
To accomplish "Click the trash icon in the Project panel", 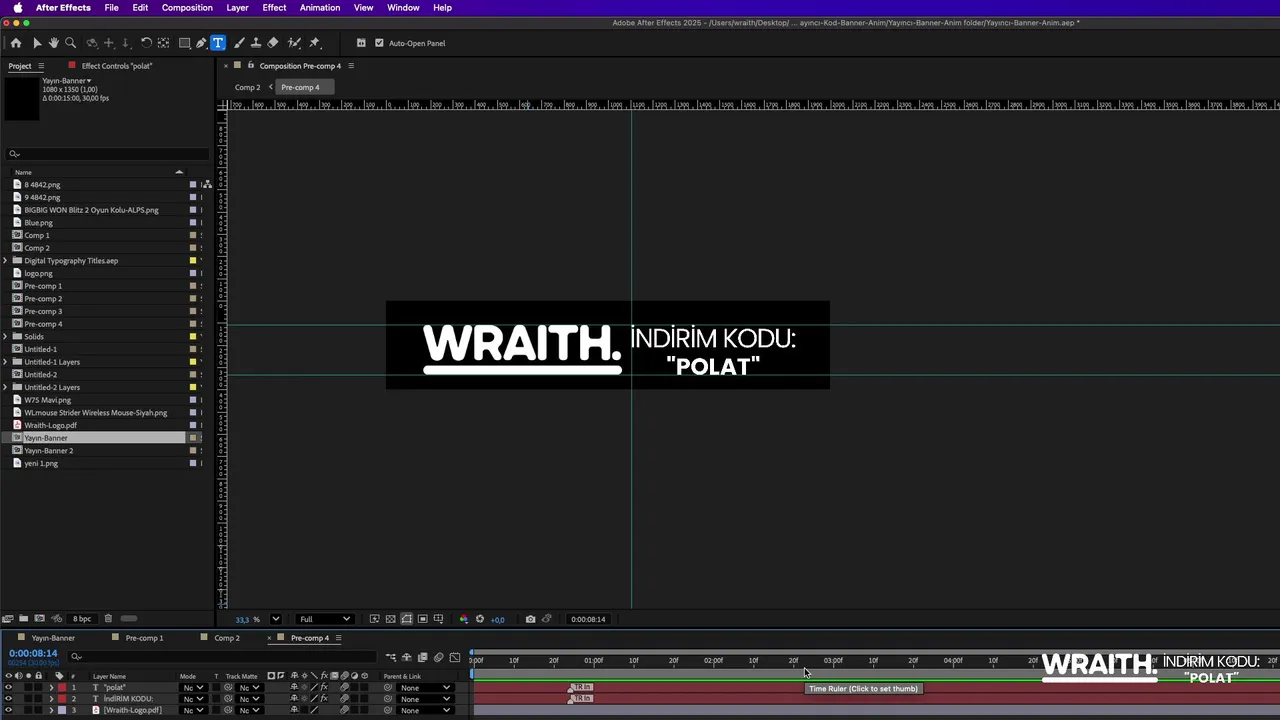I will (x=108, y=619).
